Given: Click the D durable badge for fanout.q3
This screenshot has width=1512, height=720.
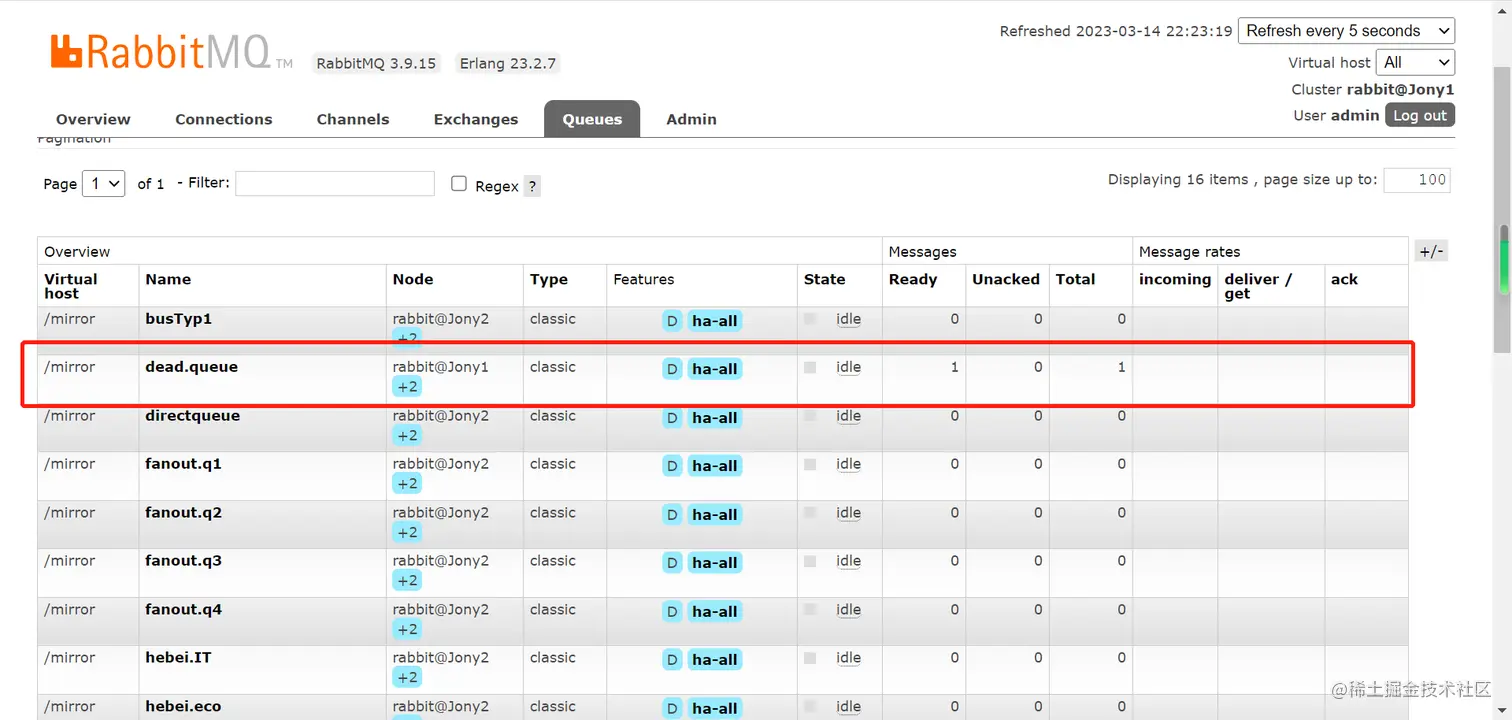Looking at the screenshot, I should 672,563.
